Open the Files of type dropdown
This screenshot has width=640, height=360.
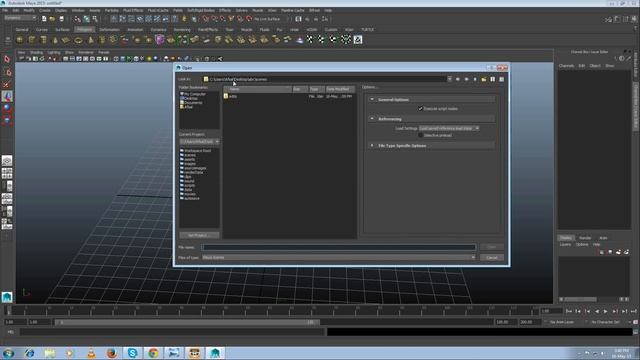pos(339,258)
